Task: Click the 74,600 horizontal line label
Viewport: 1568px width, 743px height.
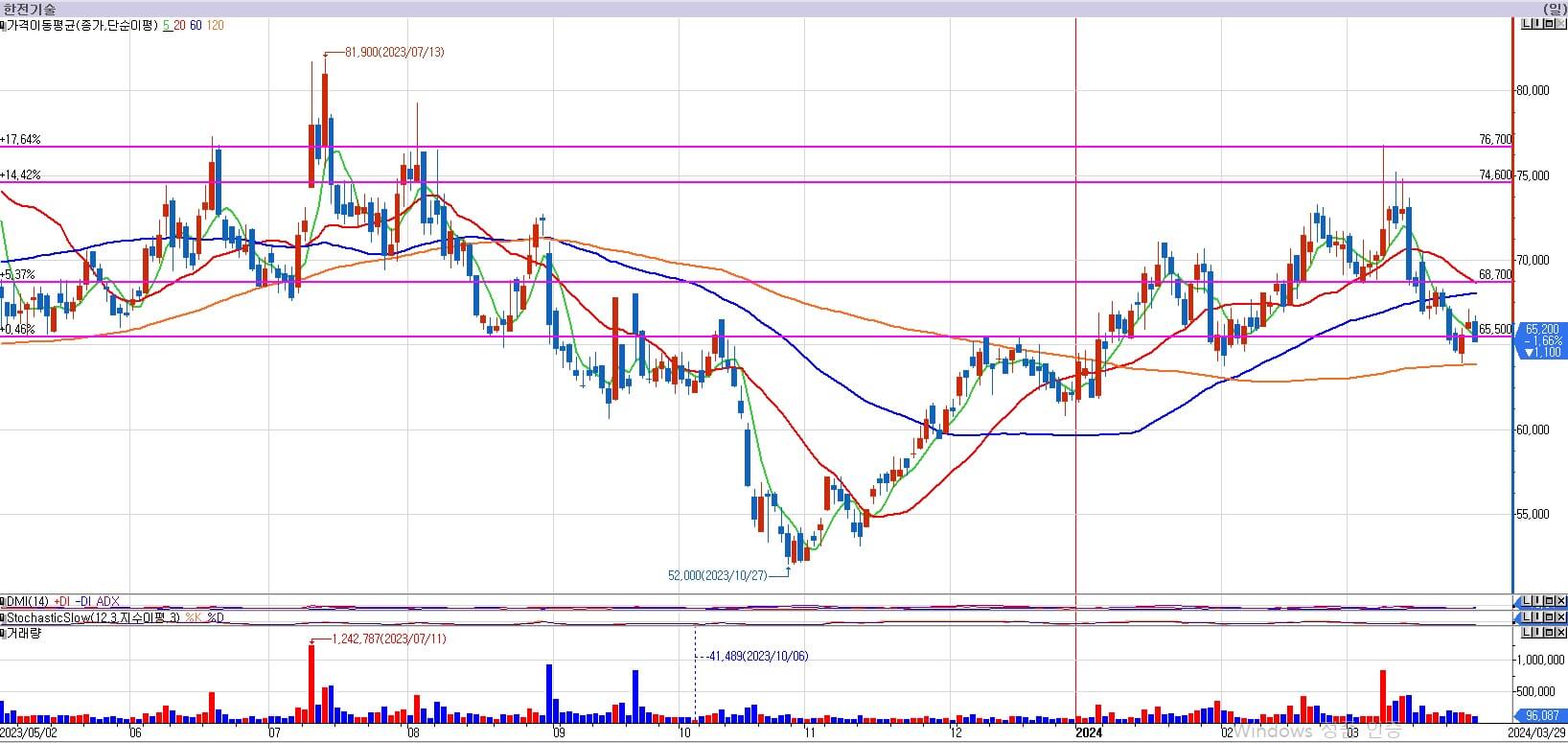Action: [x=1495, y=175]
